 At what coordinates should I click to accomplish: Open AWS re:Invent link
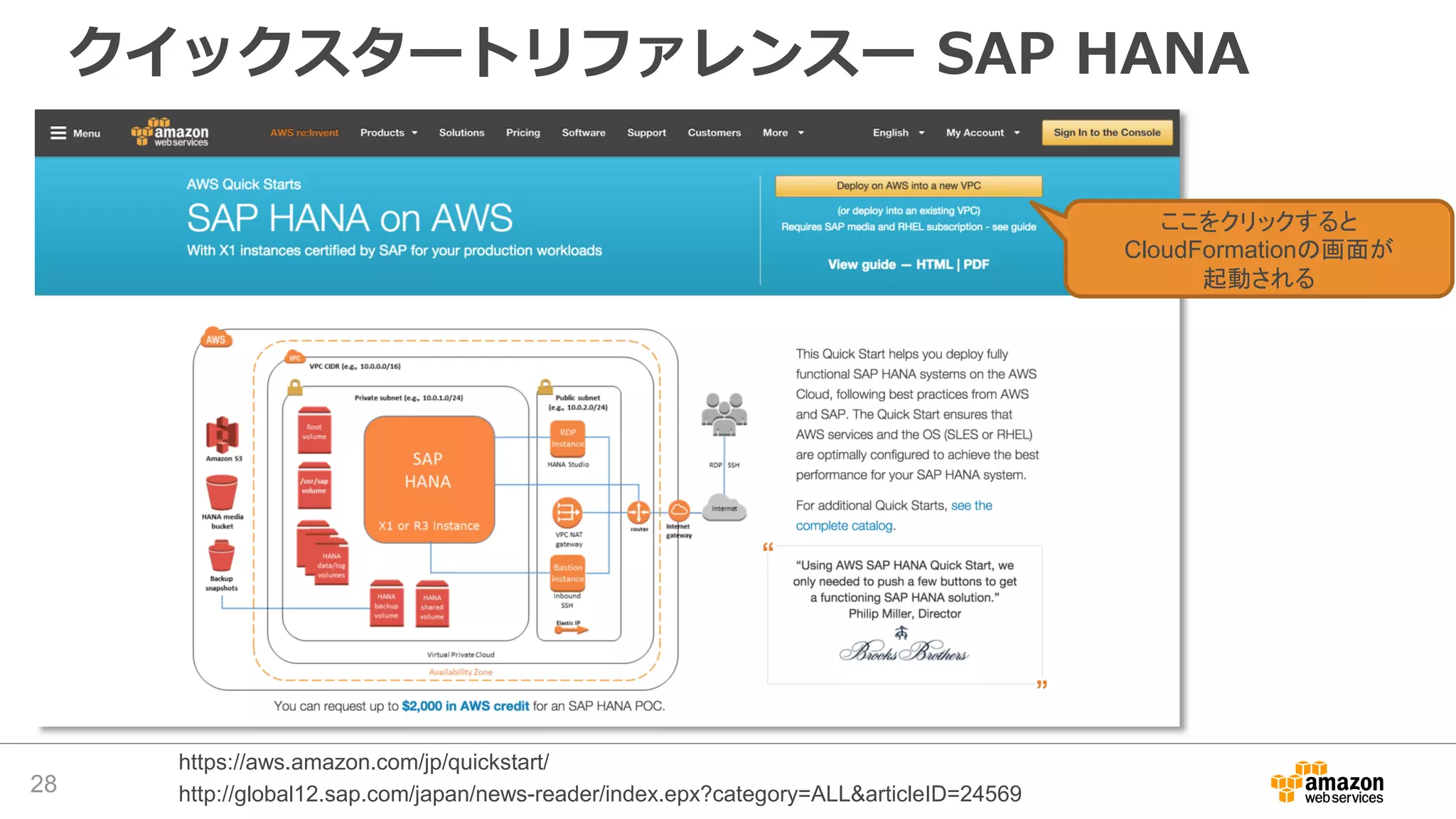pos(304,133)
